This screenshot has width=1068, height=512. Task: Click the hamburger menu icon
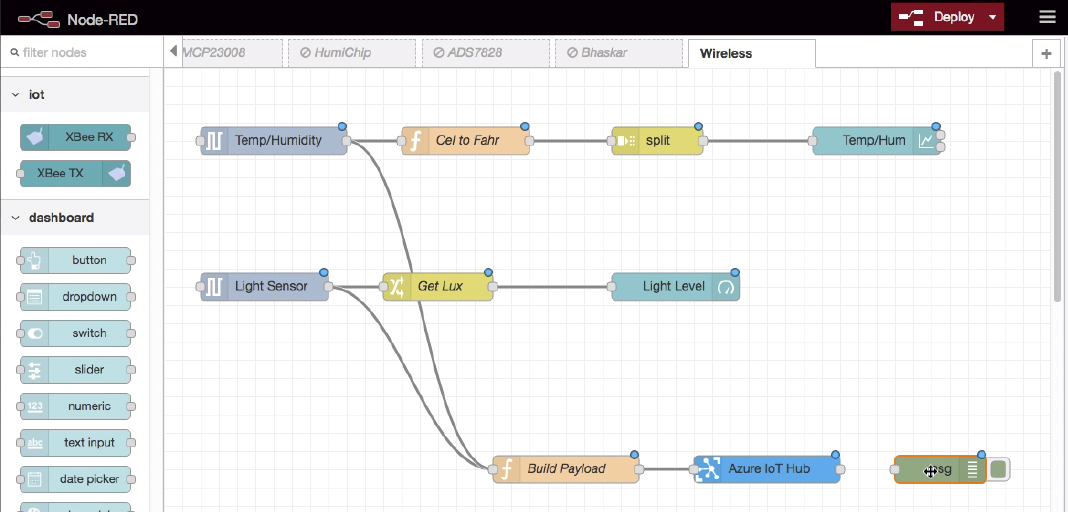1047,17
